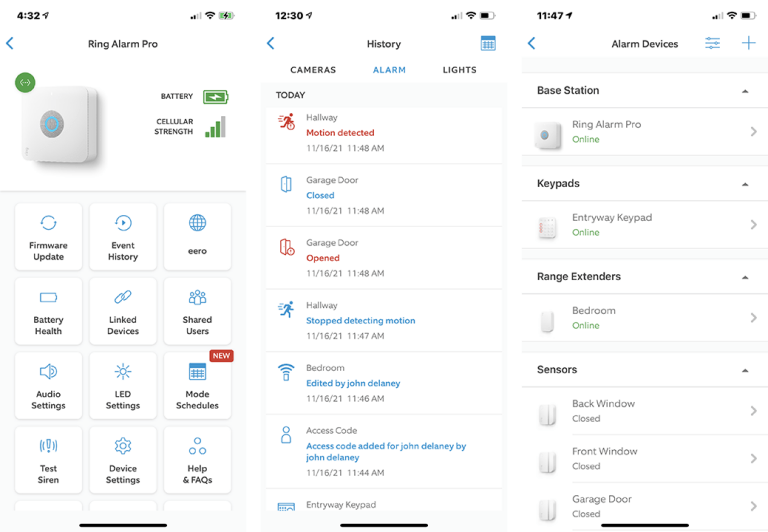Switch to the LIGHTS tab

[459, 70]
